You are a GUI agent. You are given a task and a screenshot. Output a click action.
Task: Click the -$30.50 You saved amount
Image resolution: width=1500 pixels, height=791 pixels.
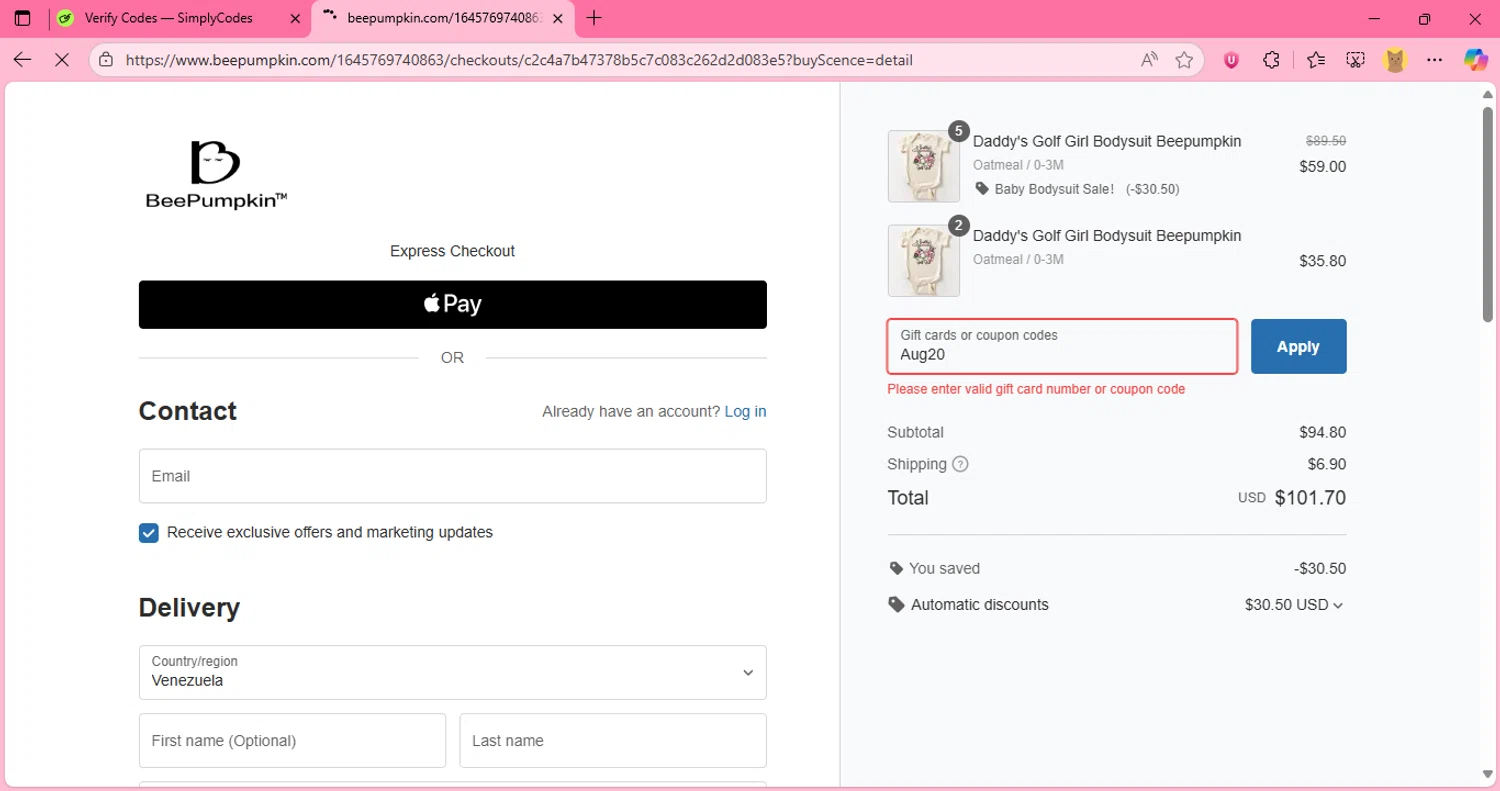pyautogui.click(x=1320, y=568)
